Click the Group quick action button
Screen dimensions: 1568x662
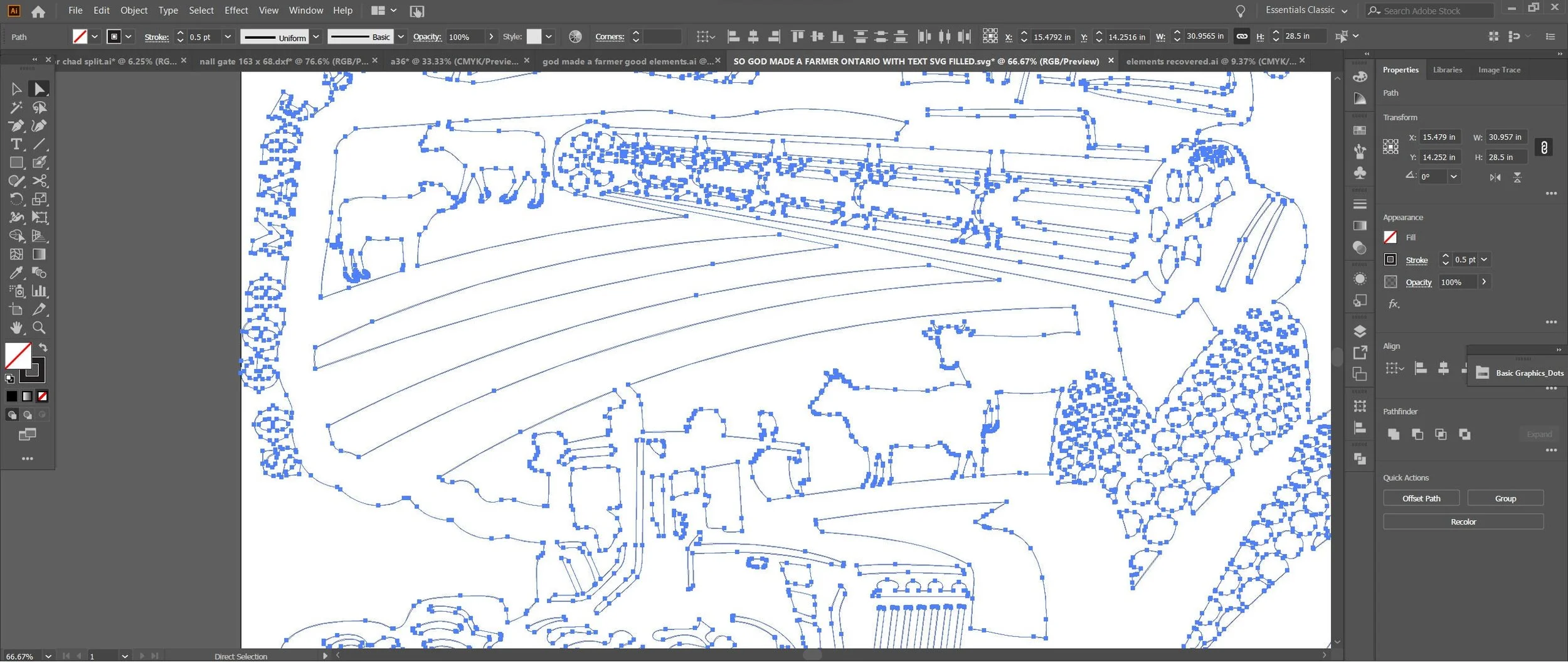point(1505,499)
